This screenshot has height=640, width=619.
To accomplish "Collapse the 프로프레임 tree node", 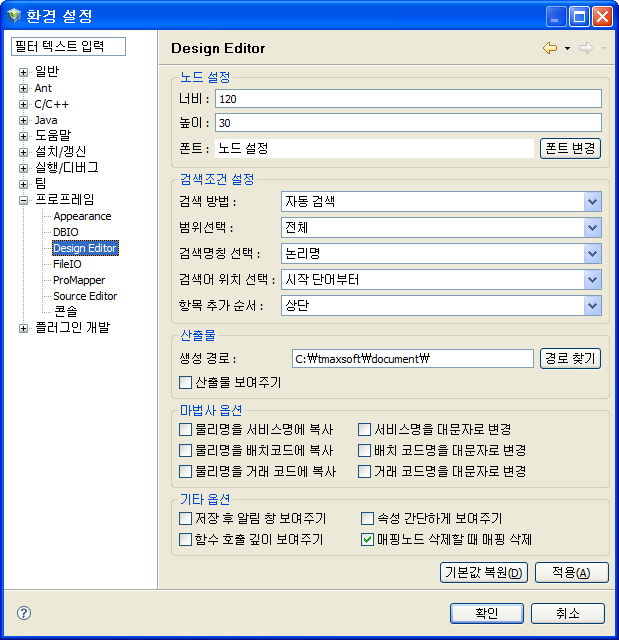I will [x=24, y=200].
